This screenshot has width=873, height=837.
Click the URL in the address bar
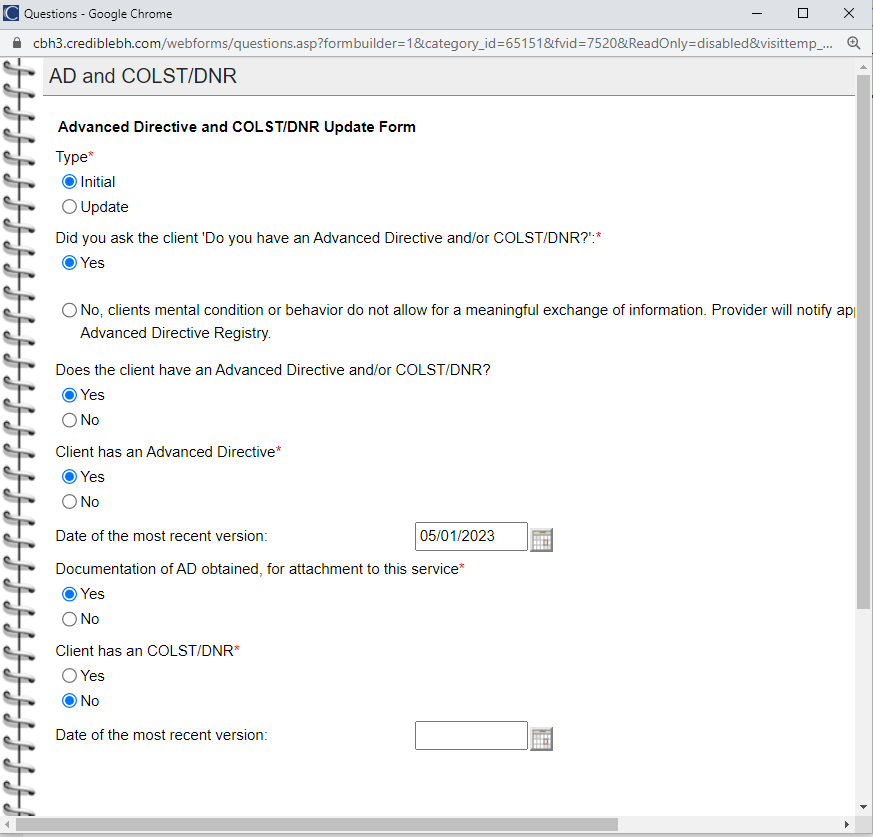click(430, 43)
